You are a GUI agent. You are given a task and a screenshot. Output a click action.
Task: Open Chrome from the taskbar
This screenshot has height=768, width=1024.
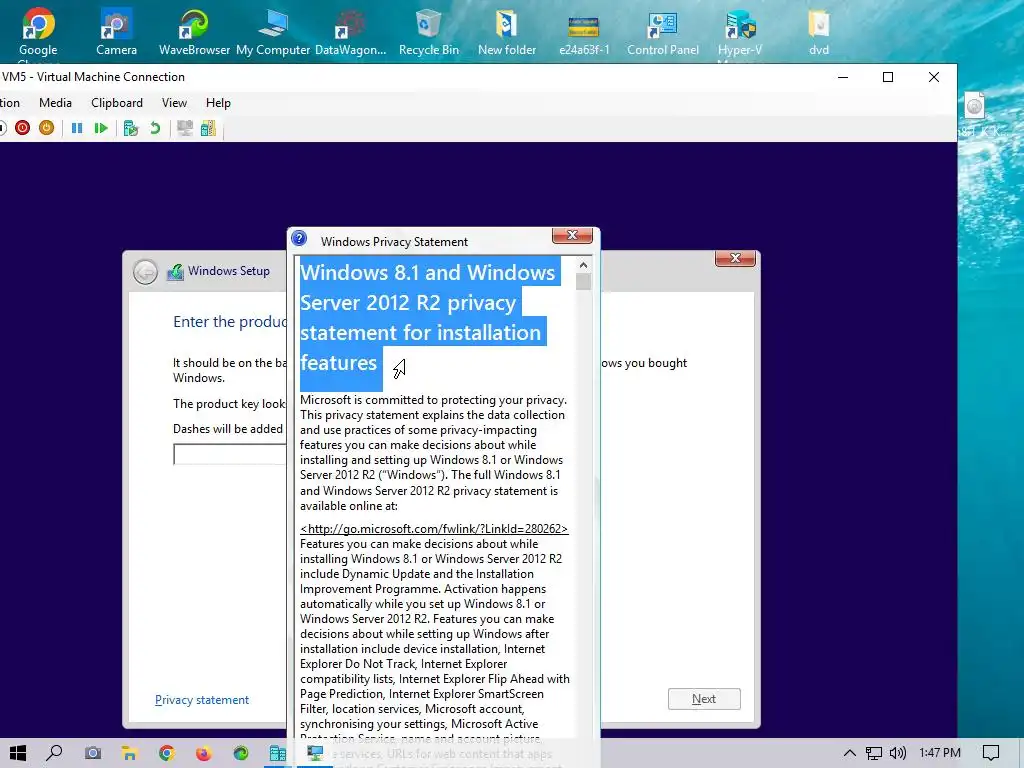click(167, 753)
